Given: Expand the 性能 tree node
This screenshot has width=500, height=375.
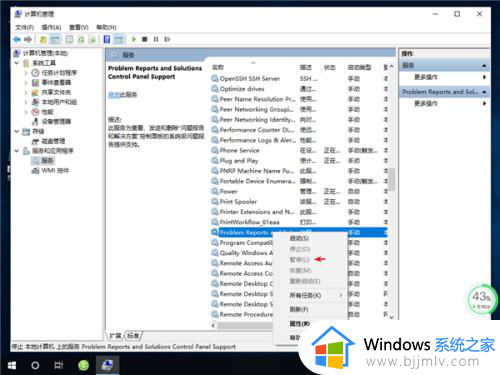Looking at the screenshot, I should (x=26, y=112).
